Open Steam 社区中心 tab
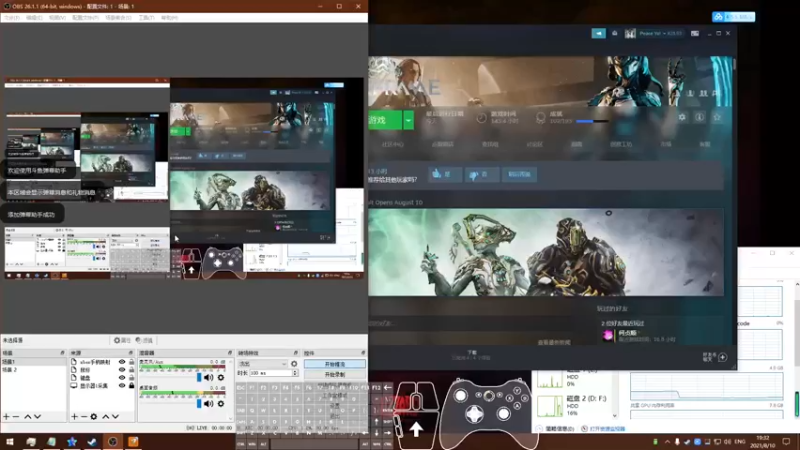Screen dimensions: 800x450 coord(392,144)
